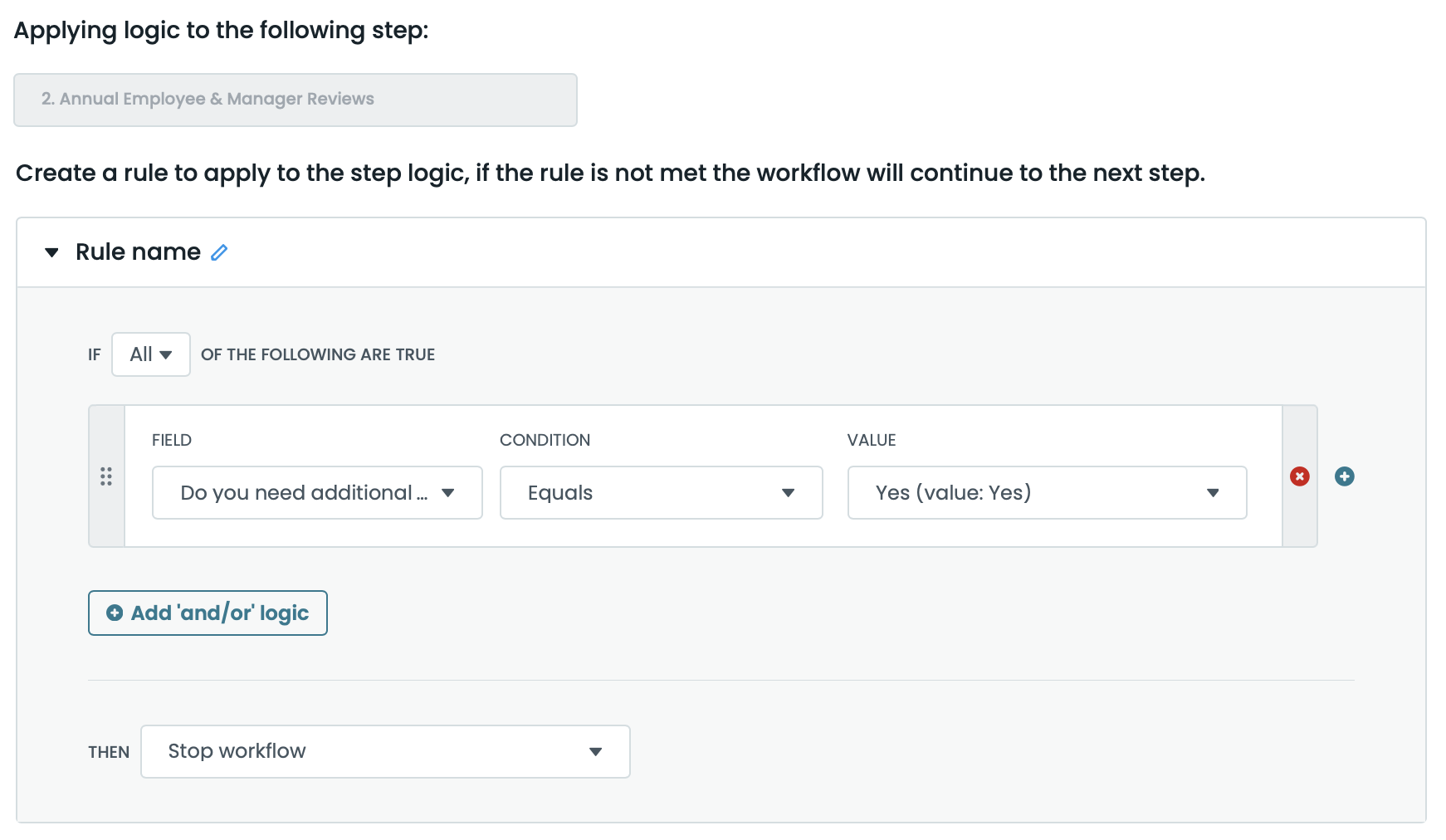1446x840 pixels.
Task: Open the 'All' match type dropdown
Action: pos(150,354)
